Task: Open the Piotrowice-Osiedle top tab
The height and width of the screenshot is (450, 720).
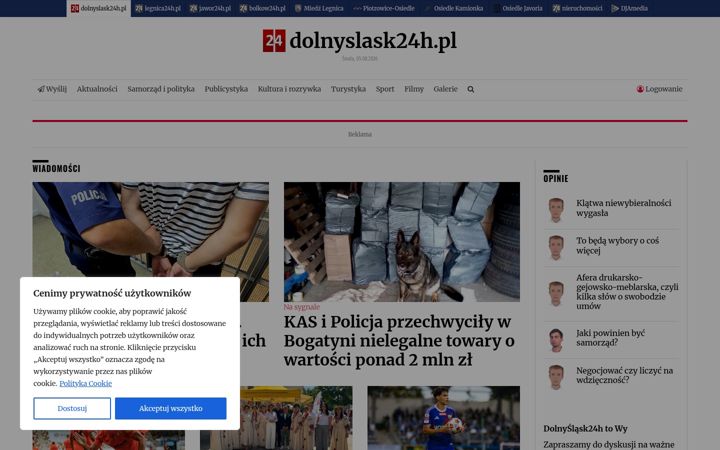Action: point(384,8)
